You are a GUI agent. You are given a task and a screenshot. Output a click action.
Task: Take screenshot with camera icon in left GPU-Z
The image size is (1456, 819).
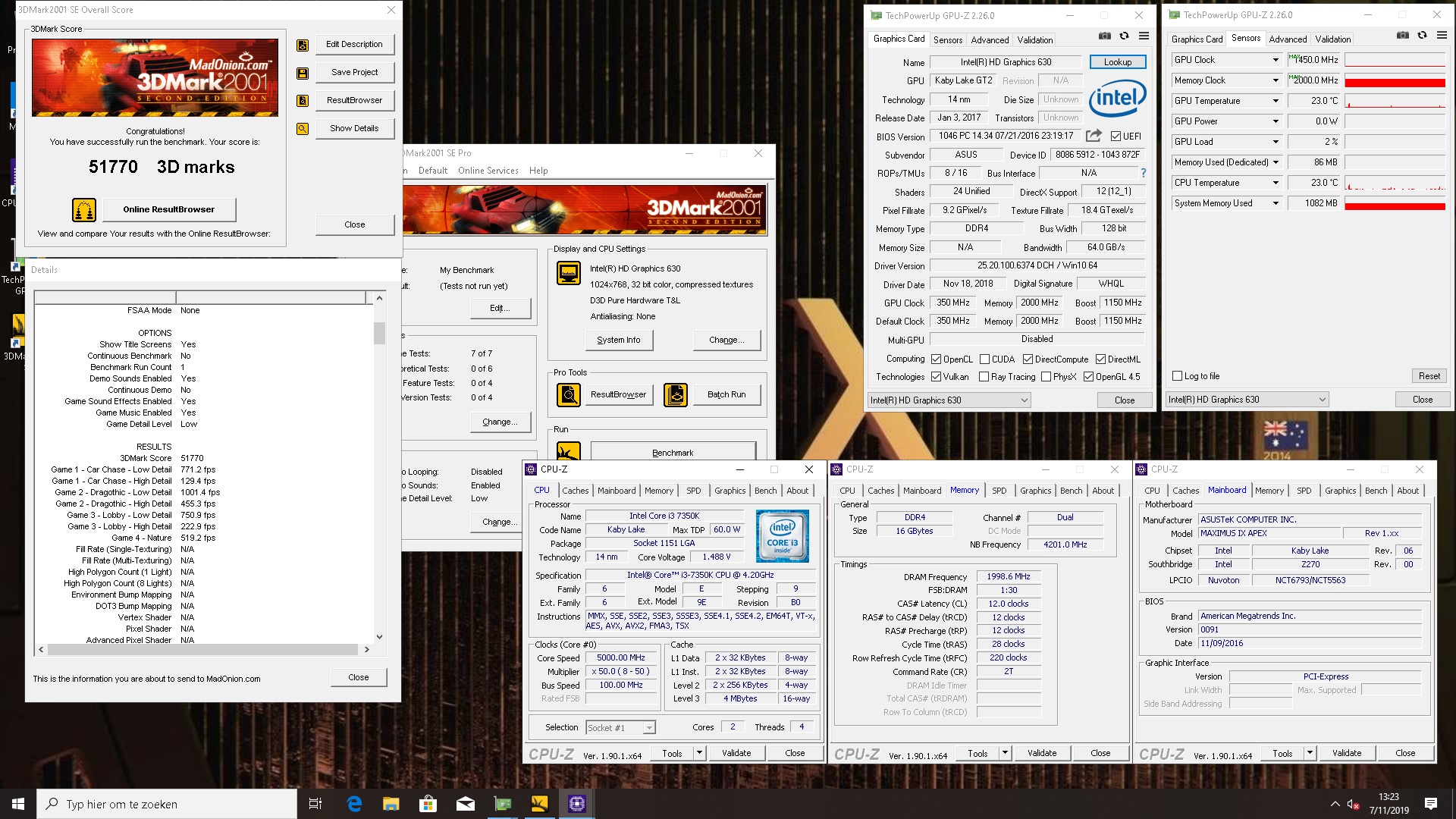tap(1105, 36)
